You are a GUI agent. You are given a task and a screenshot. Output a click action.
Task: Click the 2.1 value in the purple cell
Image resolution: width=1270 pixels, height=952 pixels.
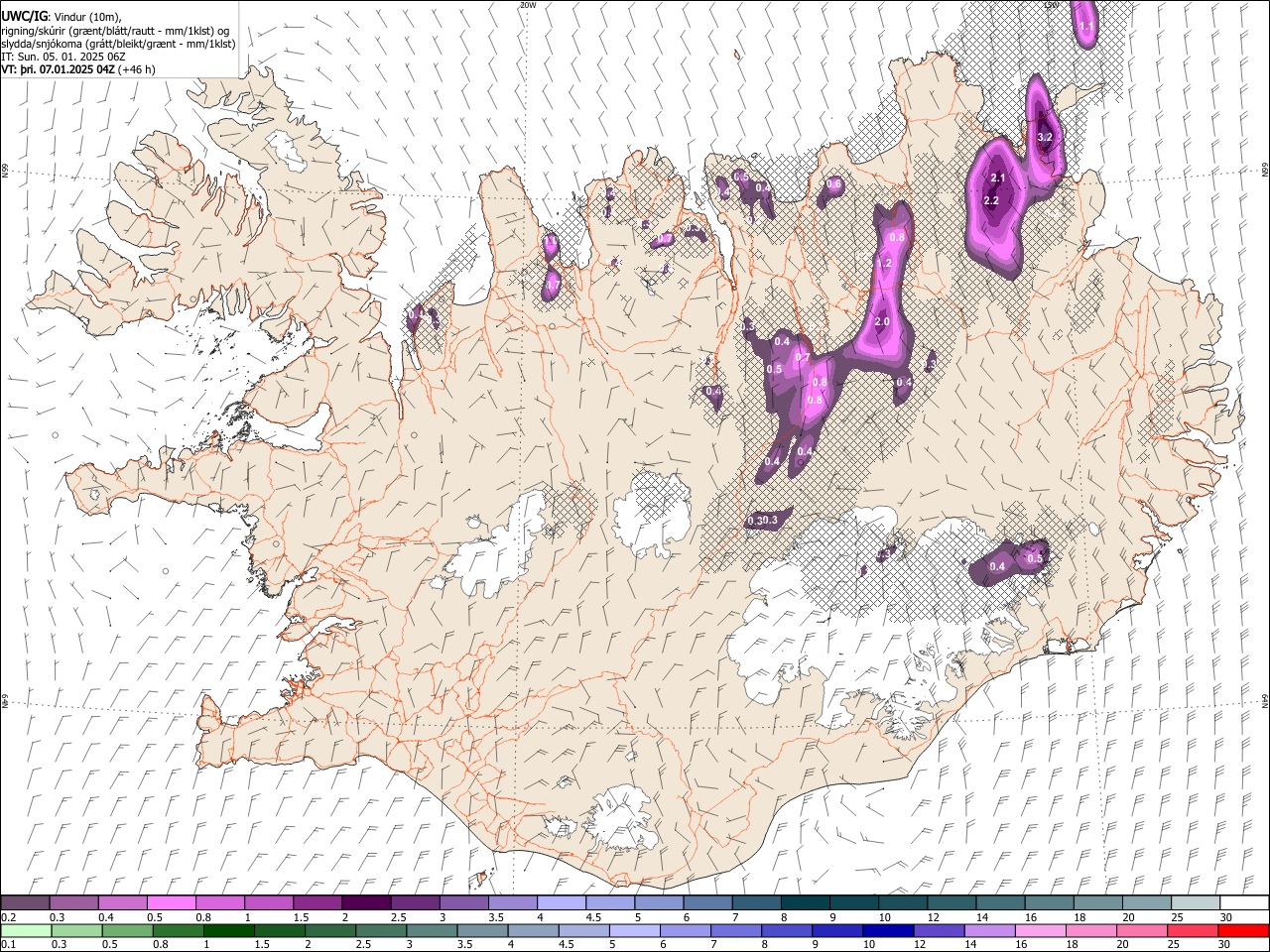point(999,178)
